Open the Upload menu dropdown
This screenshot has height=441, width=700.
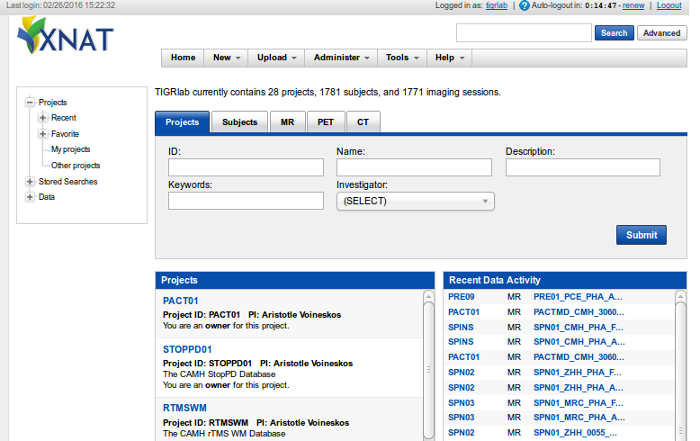(276, 58)
